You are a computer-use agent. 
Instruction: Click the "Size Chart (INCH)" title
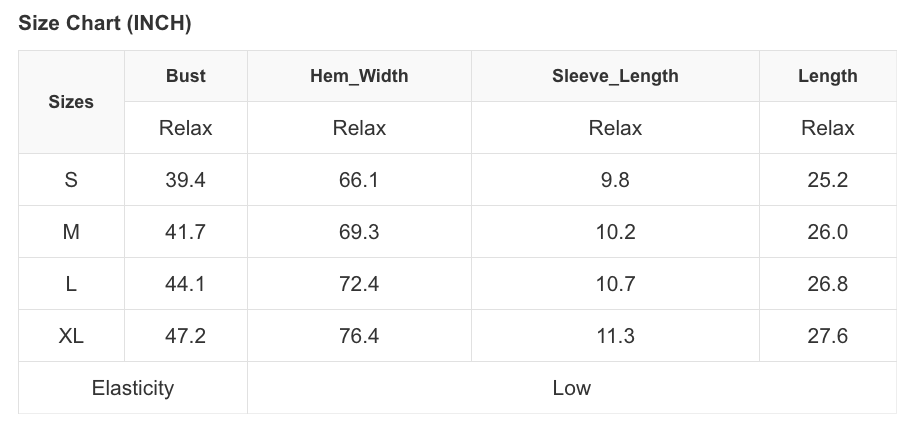pos(105,23)
